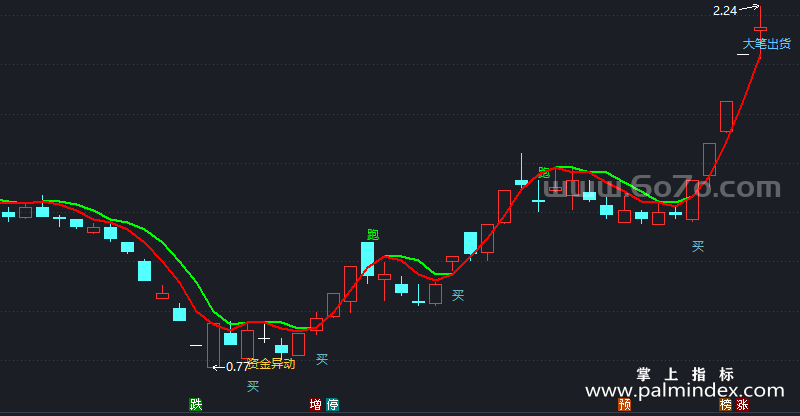Click the 买 signal directly beneath 资金异动

pos(253,386)
